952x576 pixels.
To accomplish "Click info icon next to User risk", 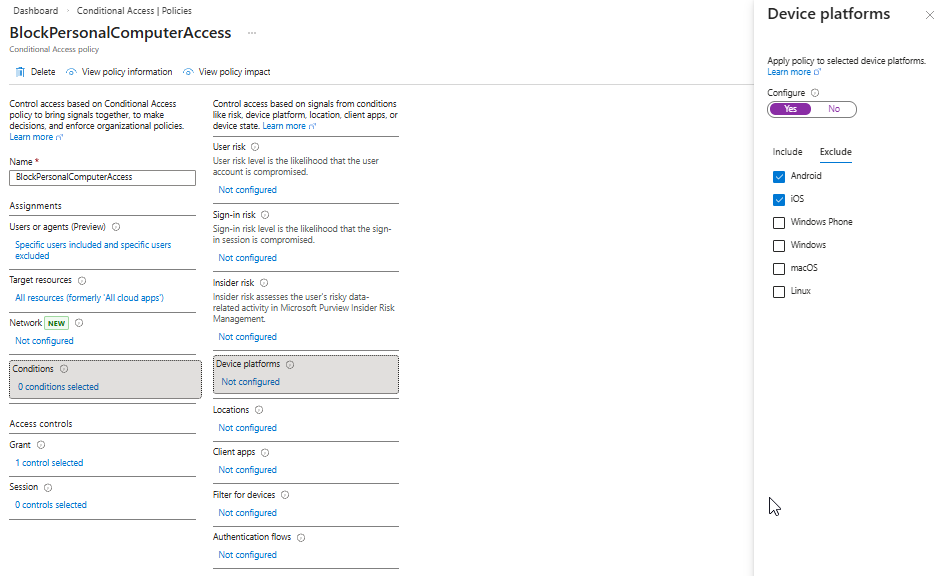I will pos(255,147).
